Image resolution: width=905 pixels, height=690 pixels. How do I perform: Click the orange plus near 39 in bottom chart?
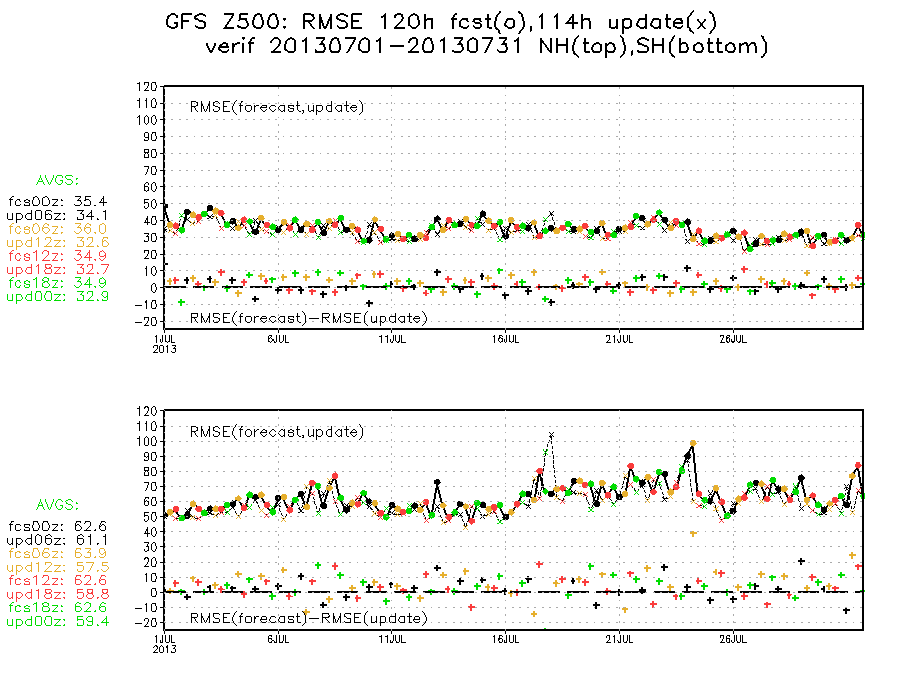[693, 534]
